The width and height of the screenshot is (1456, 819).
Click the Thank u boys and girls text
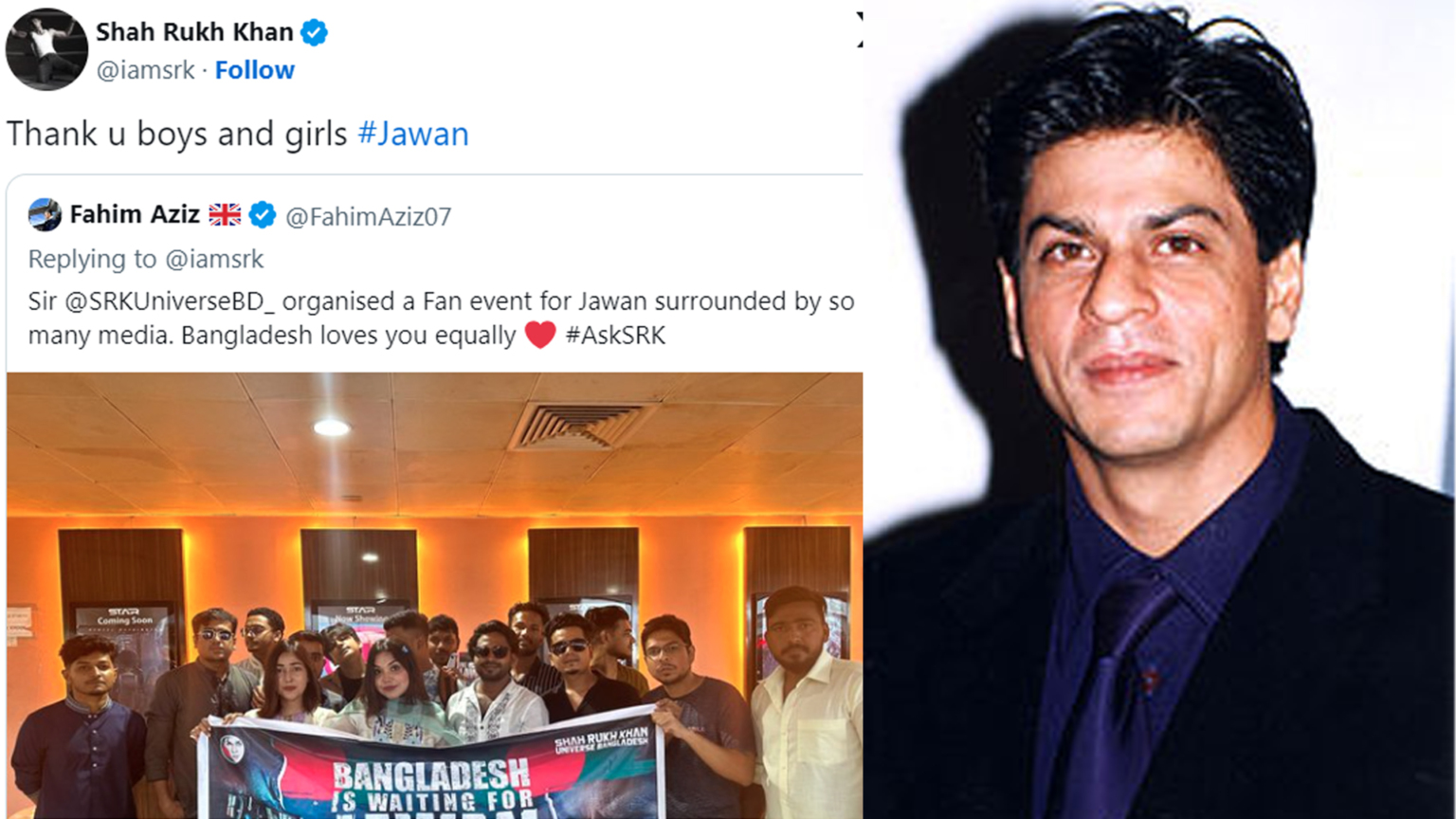point(177,134)
